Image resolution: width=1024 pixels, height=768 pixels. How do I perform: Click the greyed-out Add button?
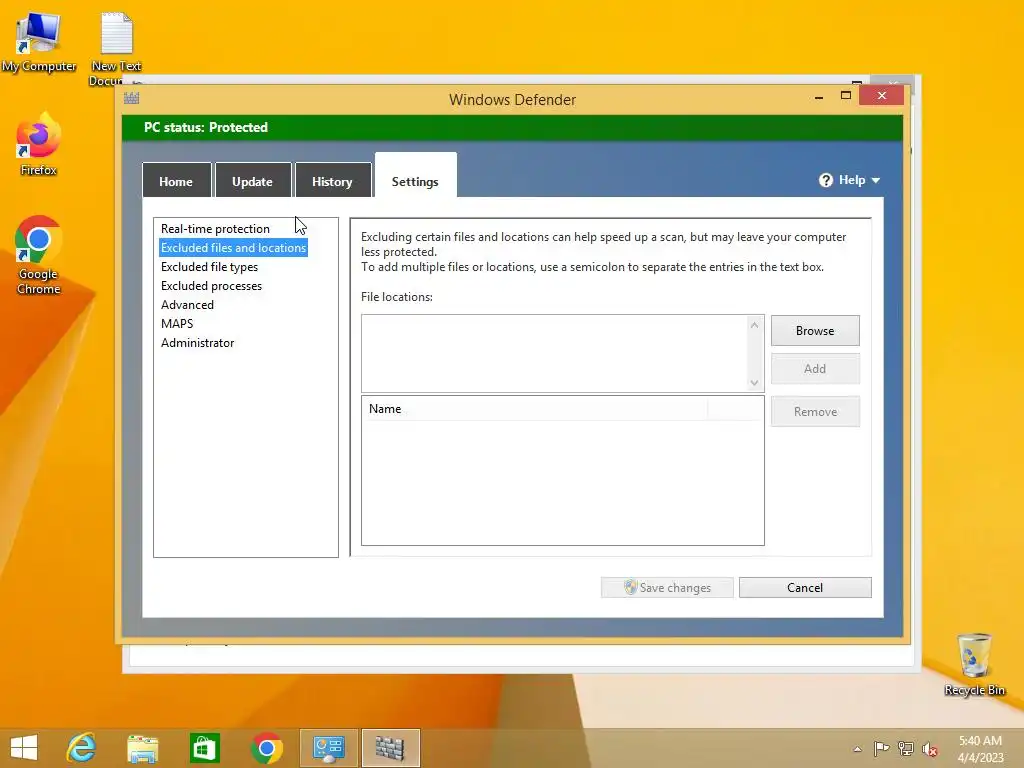[815, 368]
